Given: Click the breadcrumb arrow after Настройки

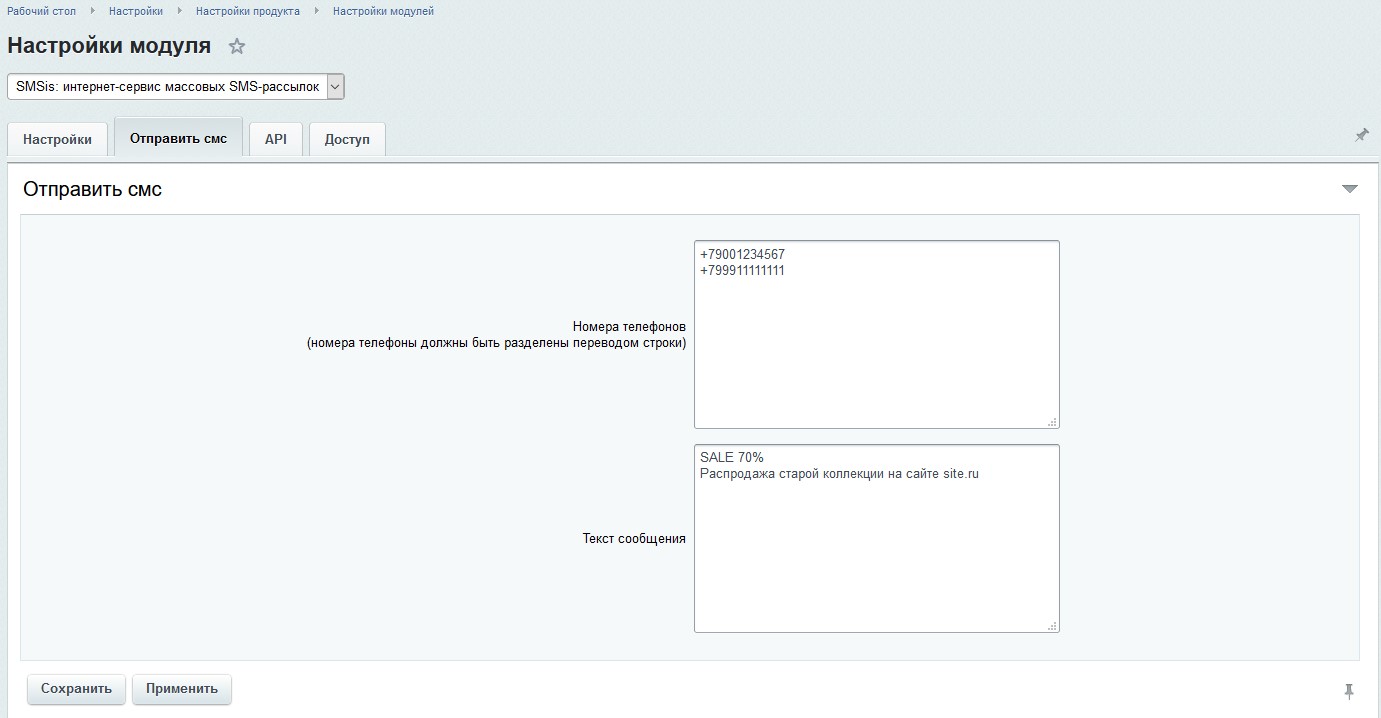Looking at the screenshot, I should [180, 11].
